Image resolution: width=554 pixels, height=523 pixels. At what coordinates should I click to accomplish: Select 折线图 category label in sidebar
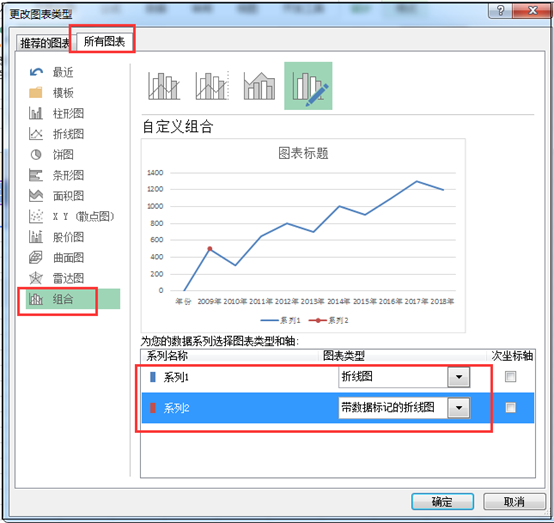[x=69, y=134]
